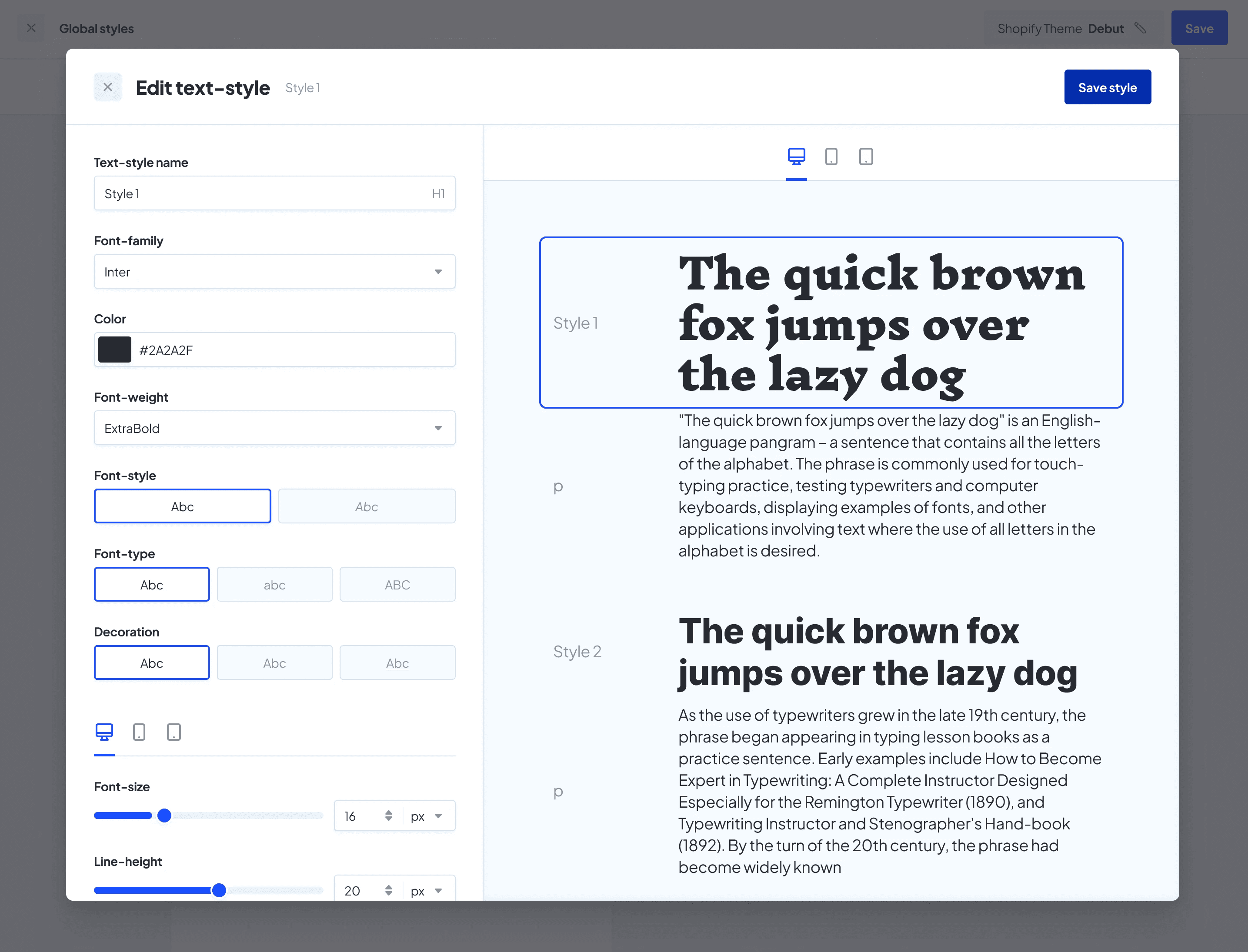The image size is (1248, 952).
Task: Click the second paragraph about typewriters
Action: click(x=890, y=791)
